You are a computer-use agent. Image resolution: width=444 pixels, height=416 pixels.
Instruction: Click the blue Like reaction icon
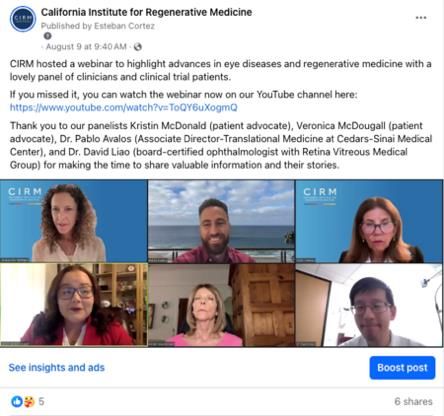(x=17, y=401)
